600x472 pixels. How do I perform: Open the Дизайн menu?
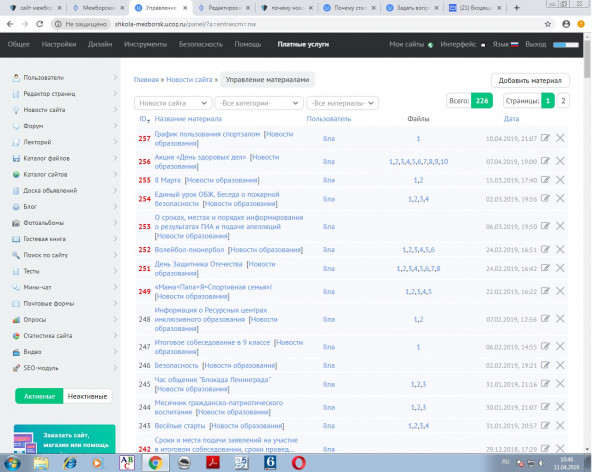100,44
